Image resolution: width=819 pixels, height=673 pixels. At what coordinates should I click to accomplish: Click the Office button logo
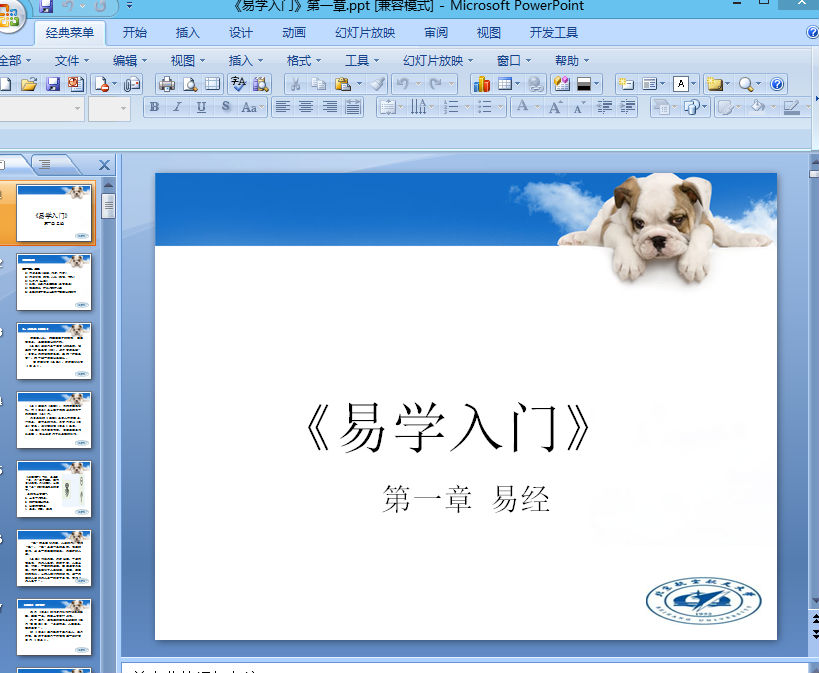coord(9,17)
